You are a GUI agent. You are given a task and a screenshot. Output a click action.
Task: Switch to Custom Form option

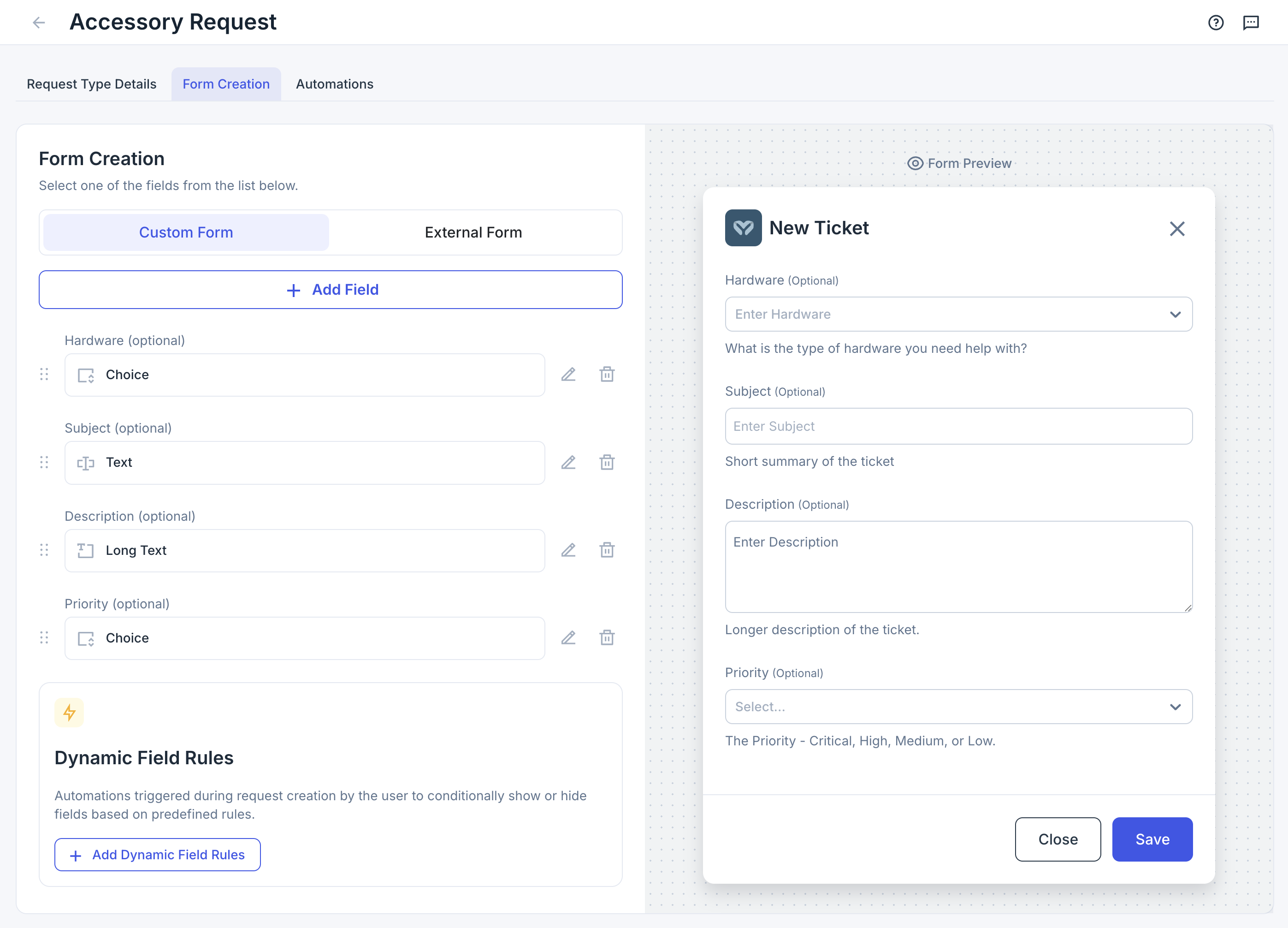point(186,232)
